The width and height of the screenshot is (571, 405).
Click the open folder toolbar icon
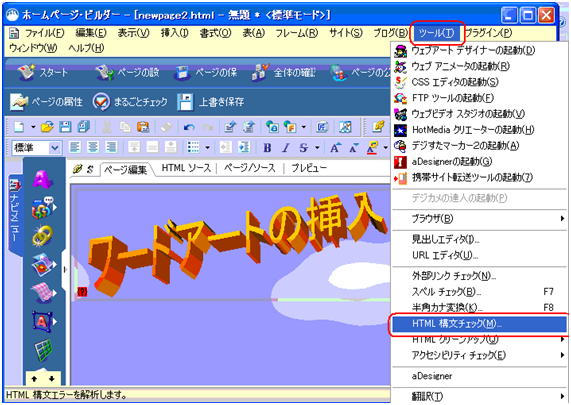[47, 127]
